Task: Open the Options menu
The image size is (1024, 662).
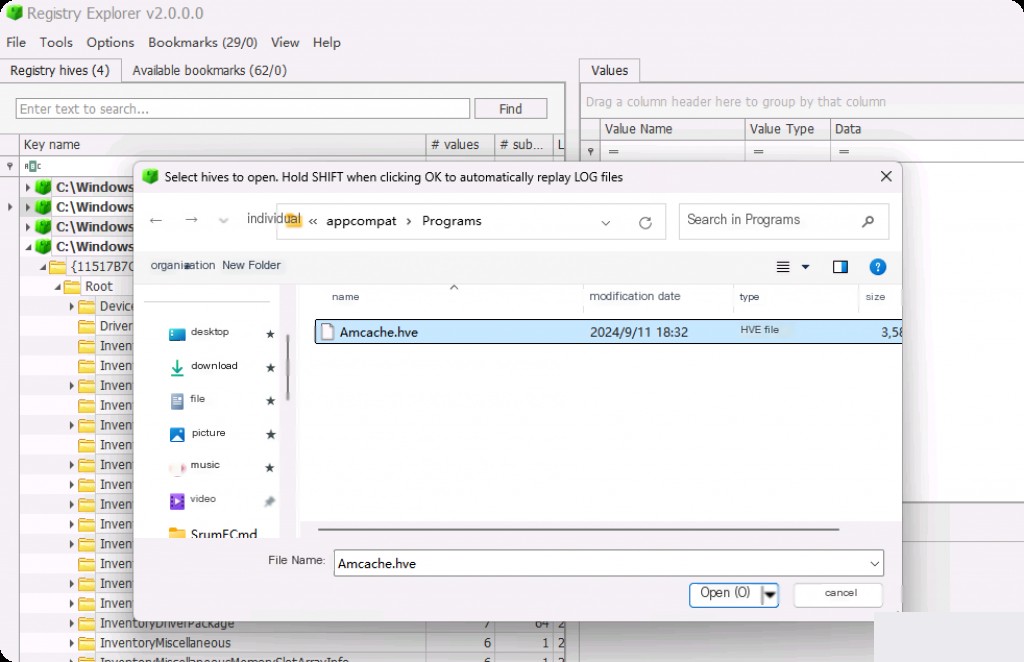Action: coord(110,42)
